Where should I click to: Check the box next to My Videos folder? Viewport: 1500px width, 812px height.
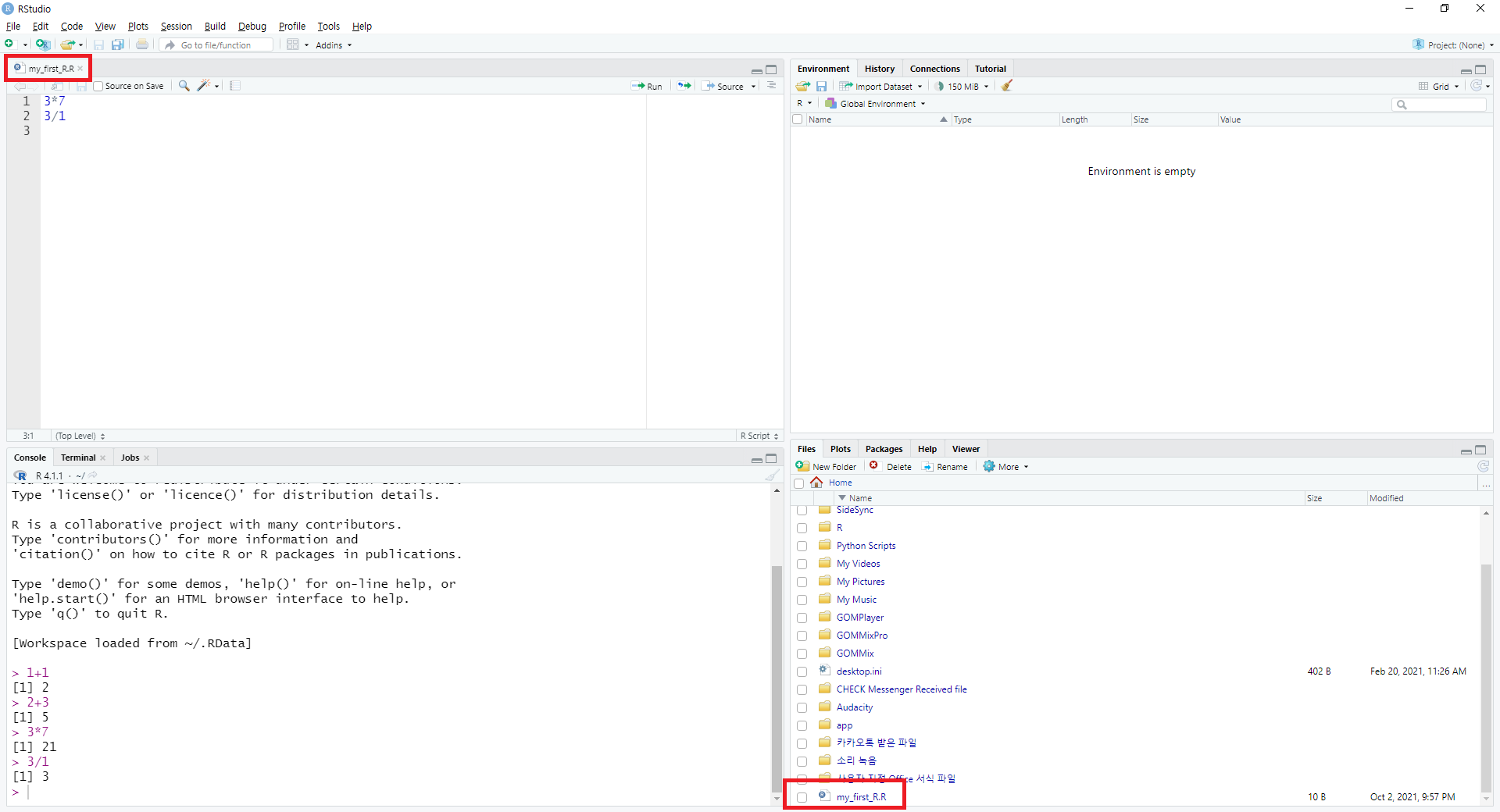802,564
